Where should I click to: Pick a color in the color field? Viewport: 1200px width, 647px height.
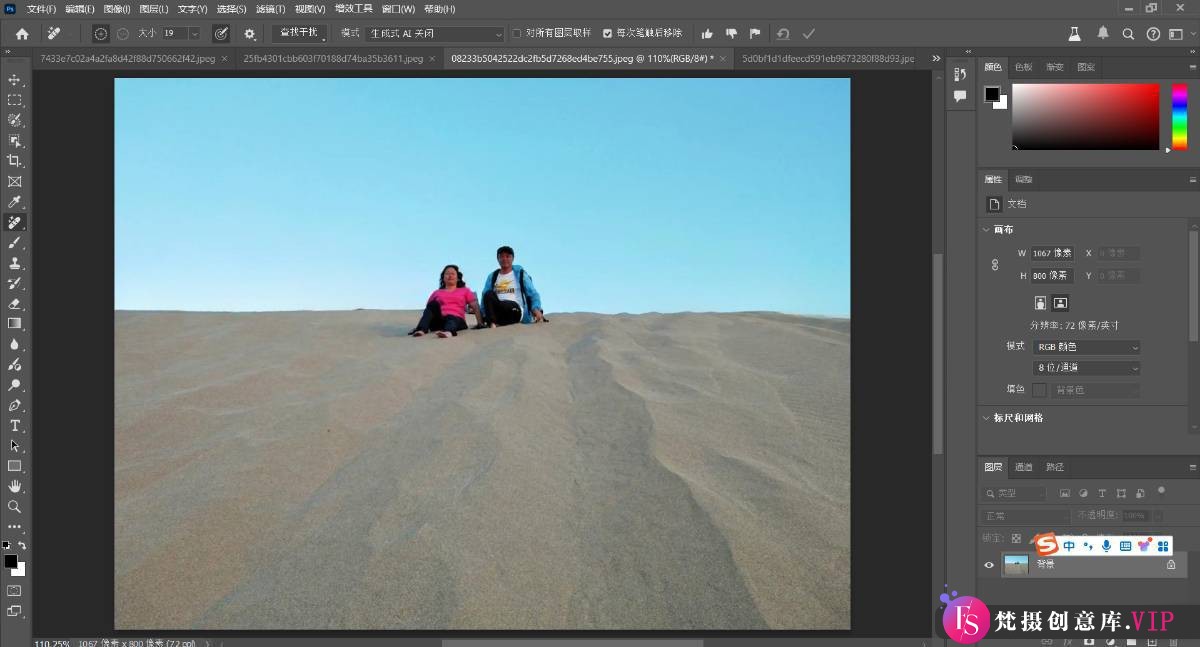(x=1085, y=116)
